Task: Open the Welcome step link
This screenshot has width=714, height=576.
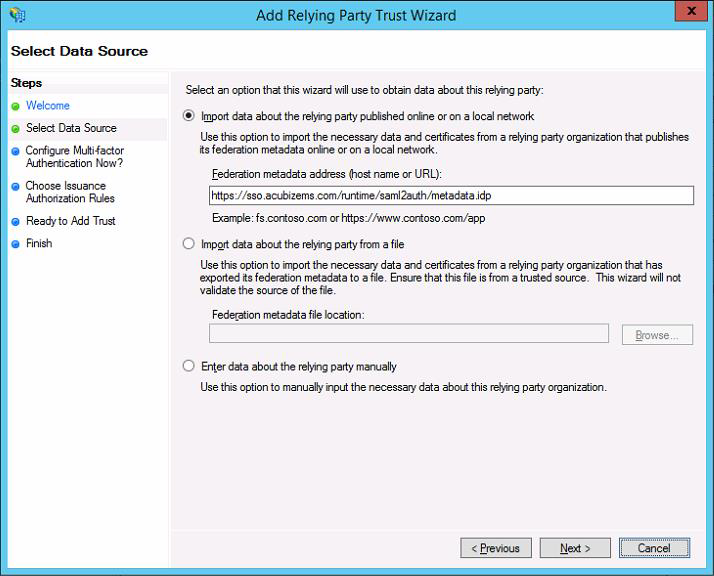Action: pyautogui.click(x=48, y=105)
